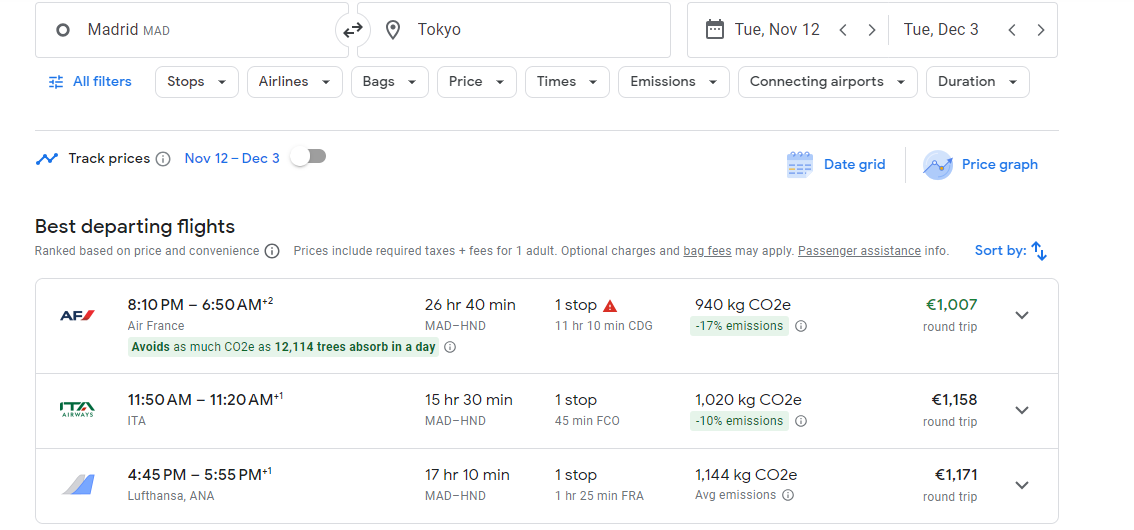Click the 1 hr 25 min FRA layover text
Image resolution: width=1134 pixels, height=530 pixels.
click(x=599, y=496)
